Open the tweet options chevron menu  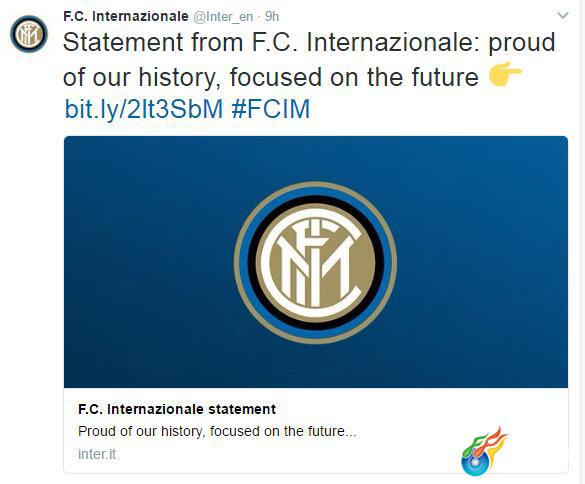point(562,16)
